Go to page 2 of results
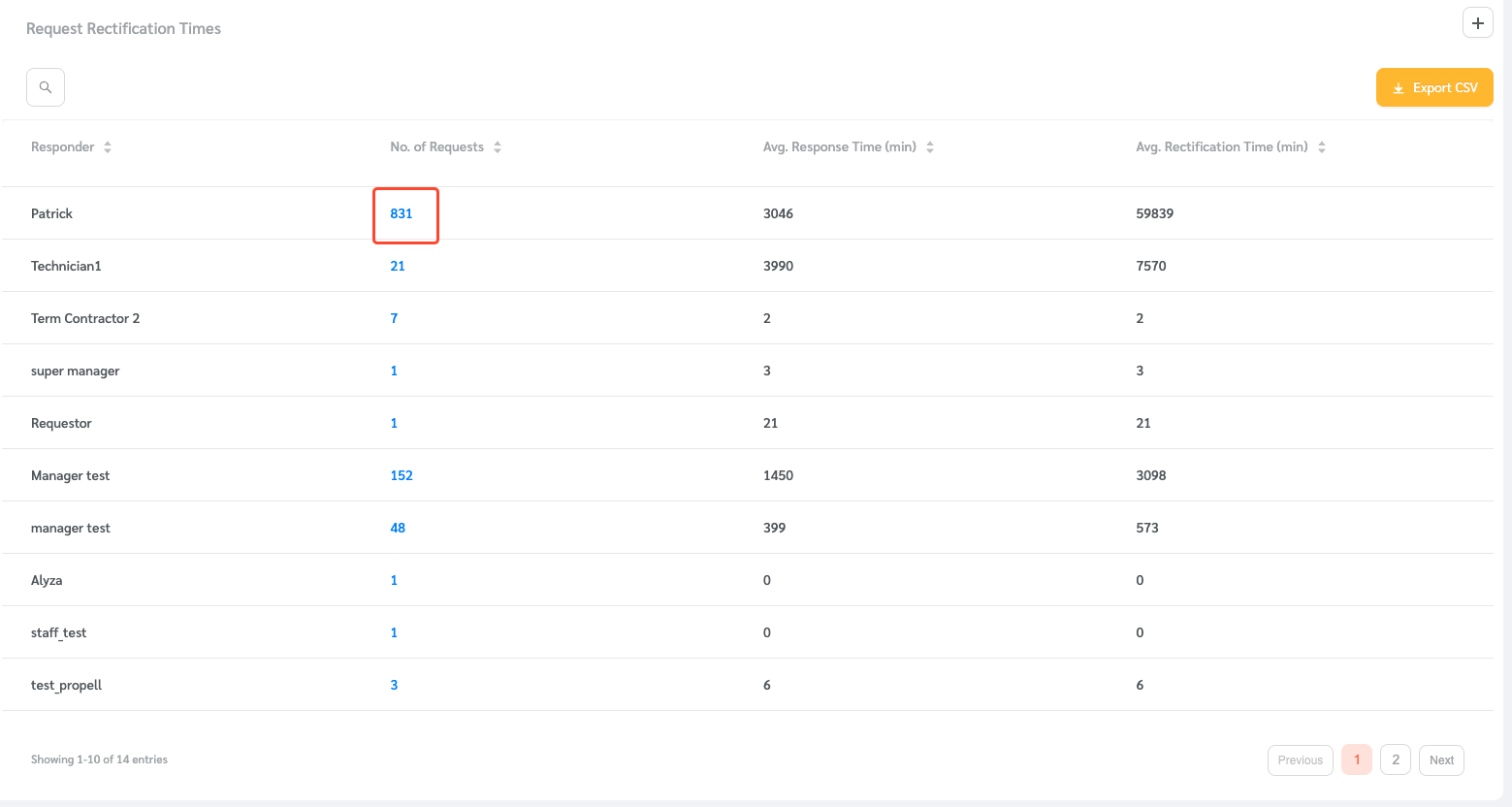 pyautogui.click(x=1396, y=759)
